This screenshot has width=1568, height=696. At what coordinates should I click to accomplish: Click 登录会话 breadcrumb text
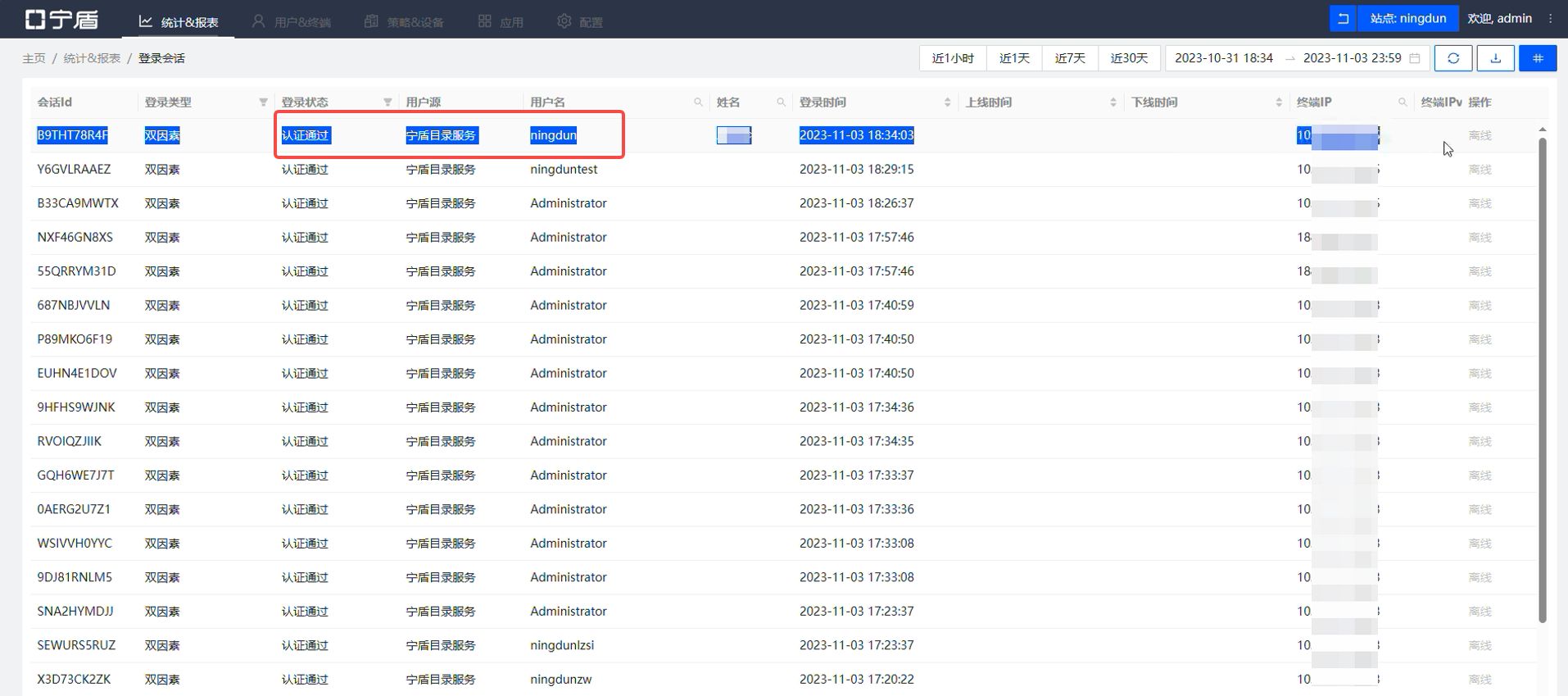tap(161, 58)
